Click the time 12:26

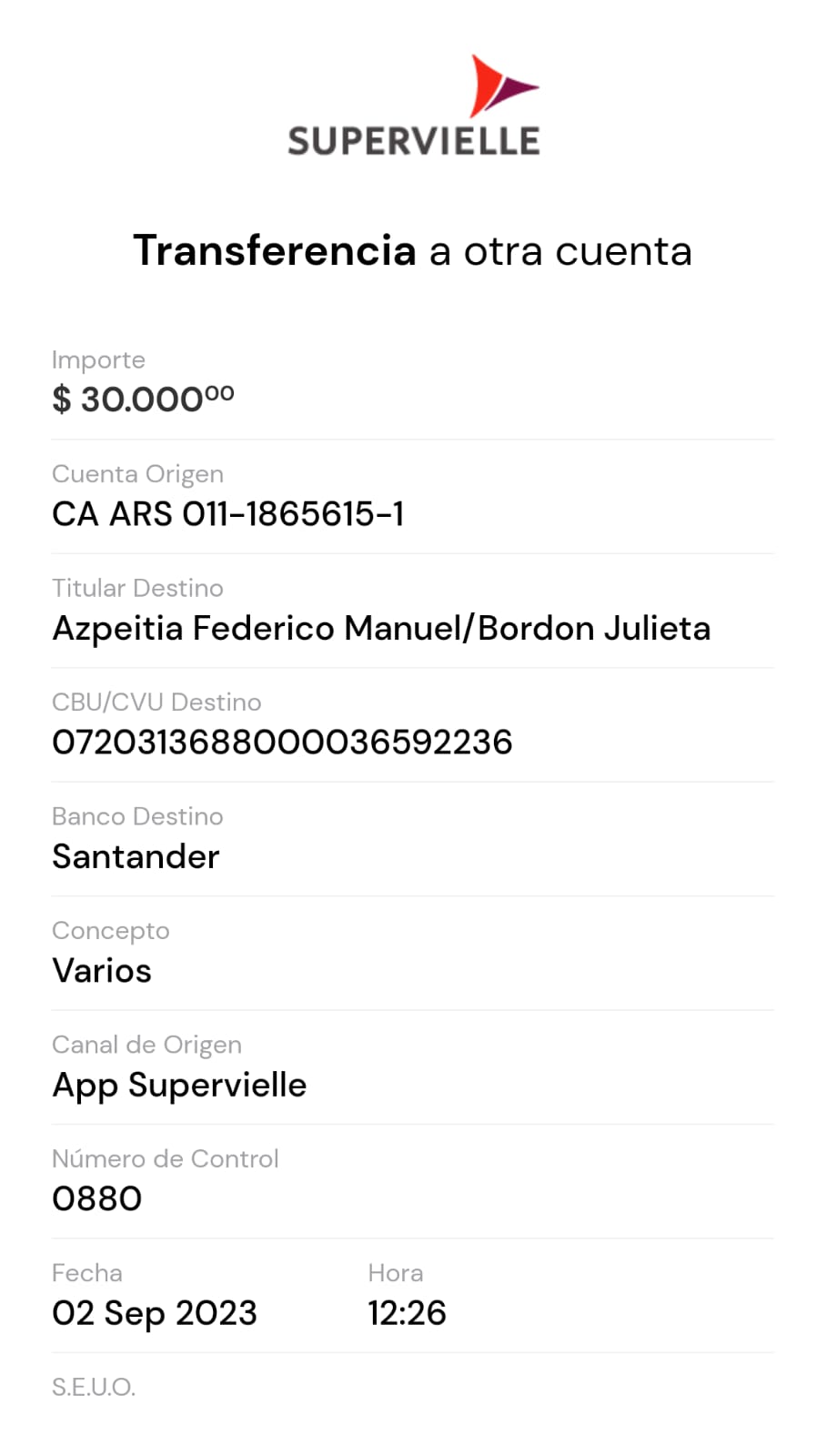[x=407, y=1313]
